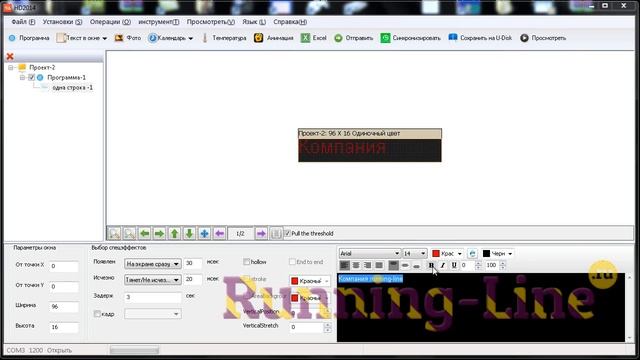Collapse the Программа-1 tree node
The image size is (640, 360).
[22, 78]
